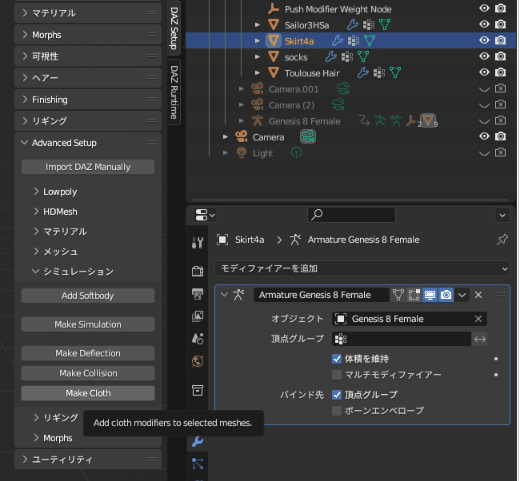519x481 pixels.
Task: Show hidden Light object in viewport
Action: click(x=484, y=153)
